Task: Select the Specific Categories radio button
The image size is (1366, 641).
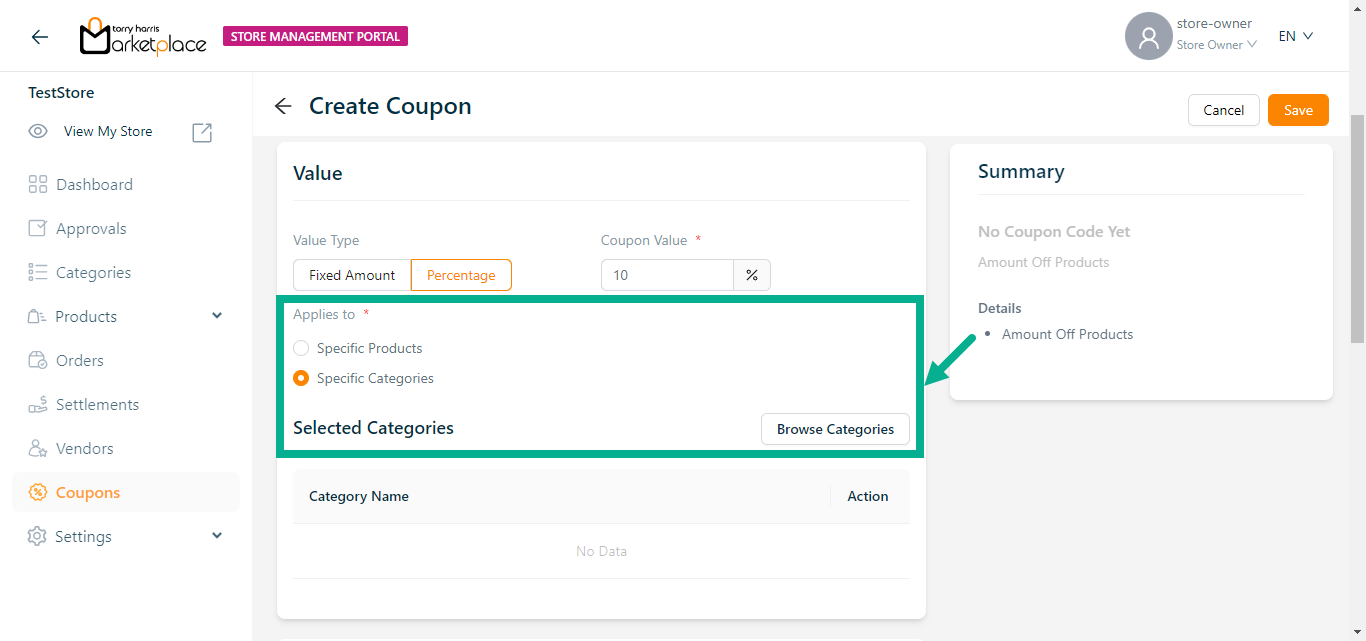Action: click(301, 378)
